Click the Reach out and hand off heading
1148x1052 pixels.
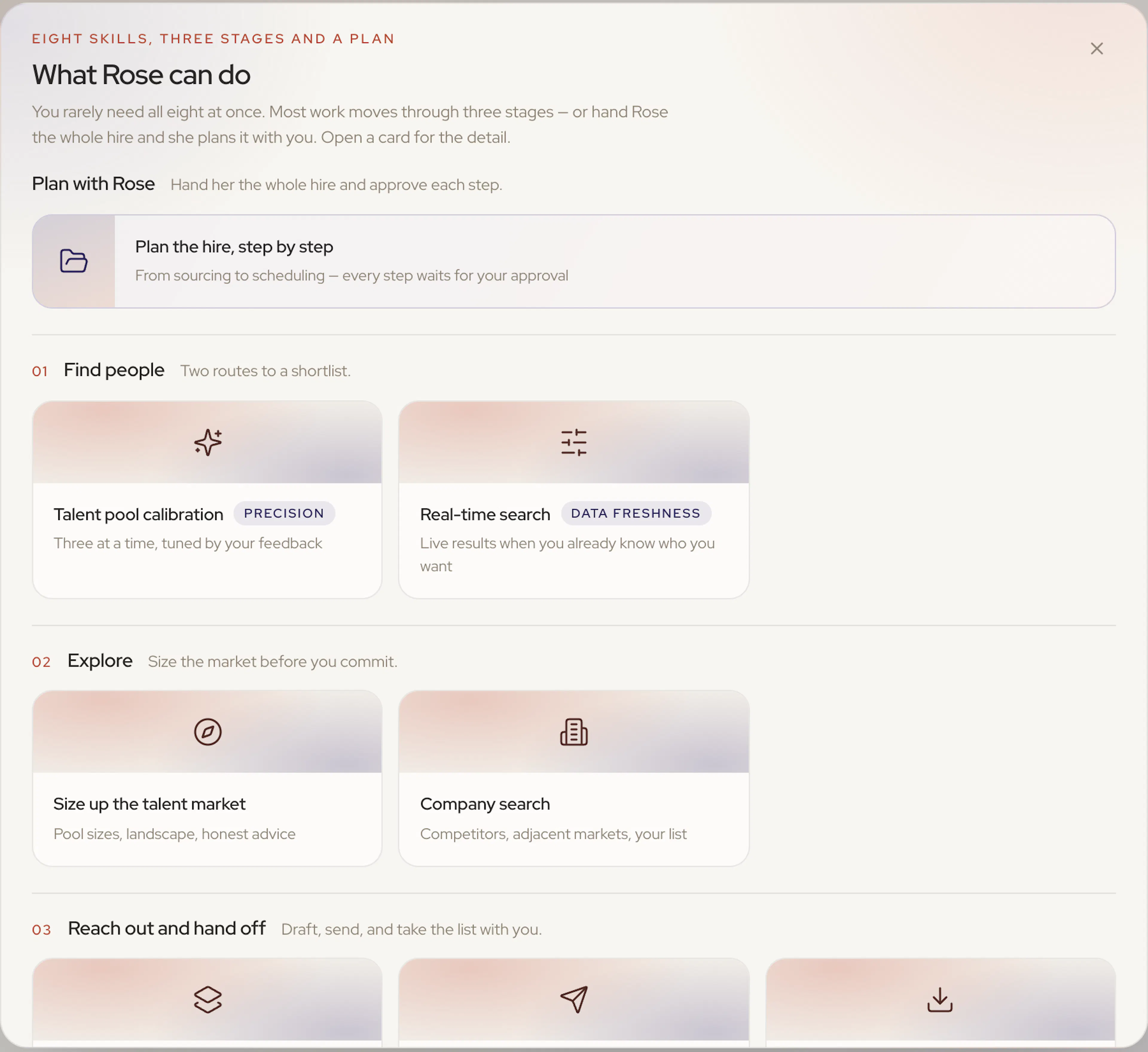point(167,929)
